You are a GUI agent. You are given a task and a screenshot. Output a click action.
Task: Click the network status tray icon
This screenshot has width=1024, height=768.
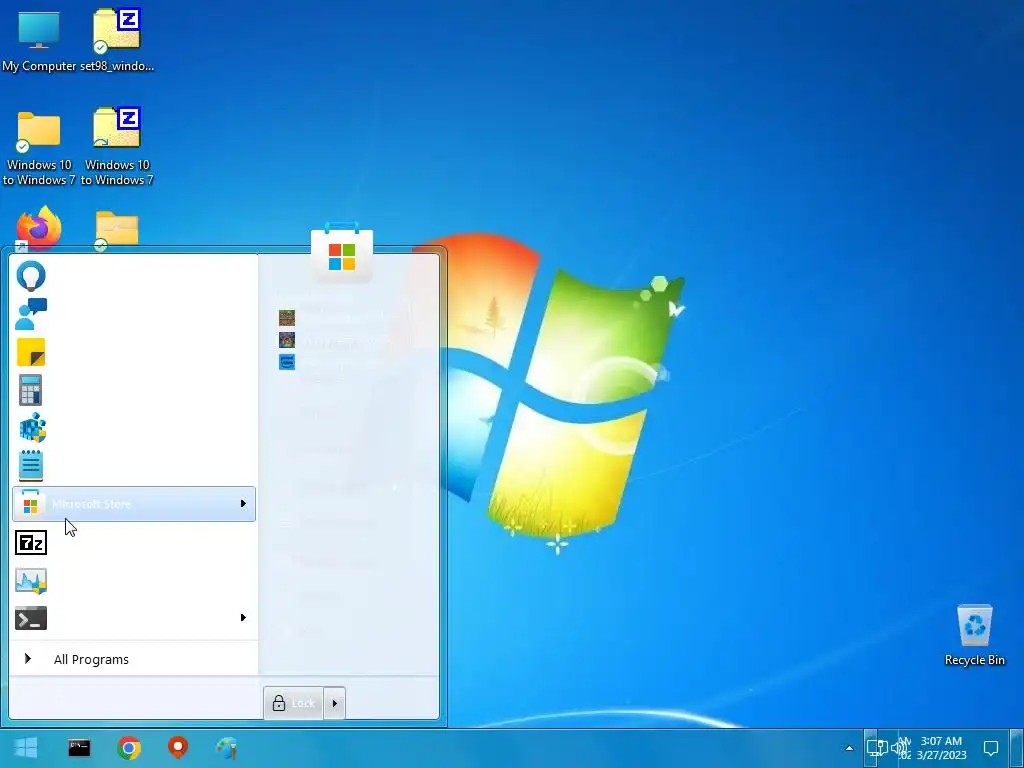[x=876, y=748]
